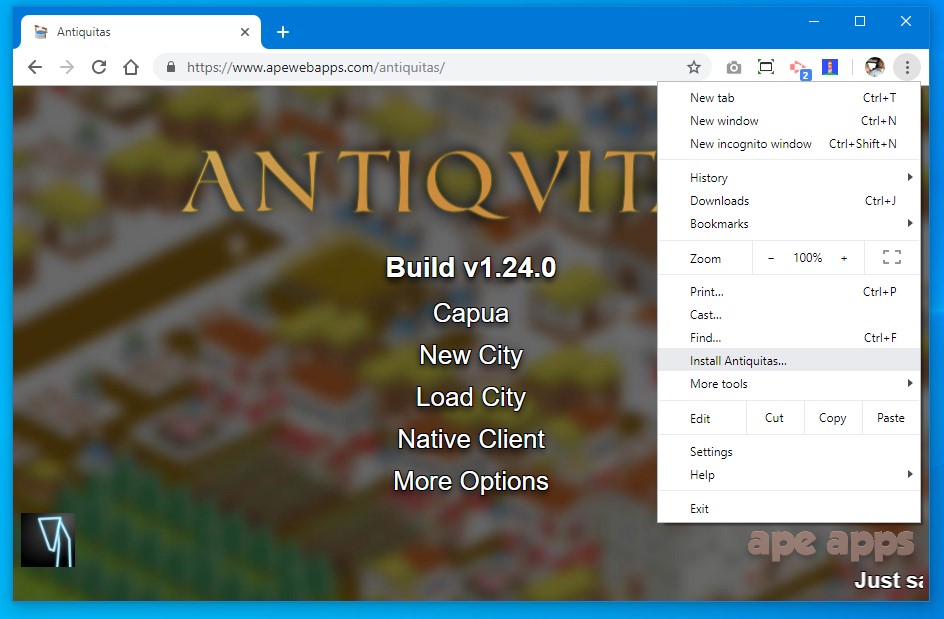
Task: Decrease zoom with the minus button
Action: click(x=771, y=258)
